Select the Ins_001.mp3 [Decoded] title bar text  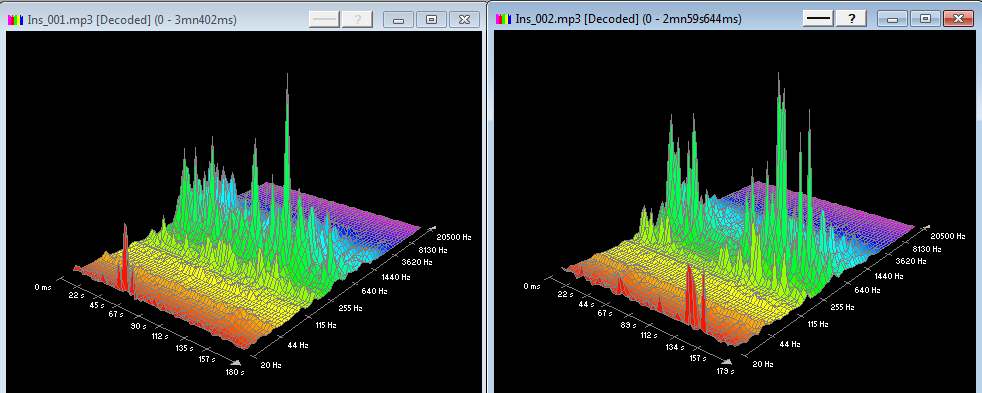tap(132, 19)
